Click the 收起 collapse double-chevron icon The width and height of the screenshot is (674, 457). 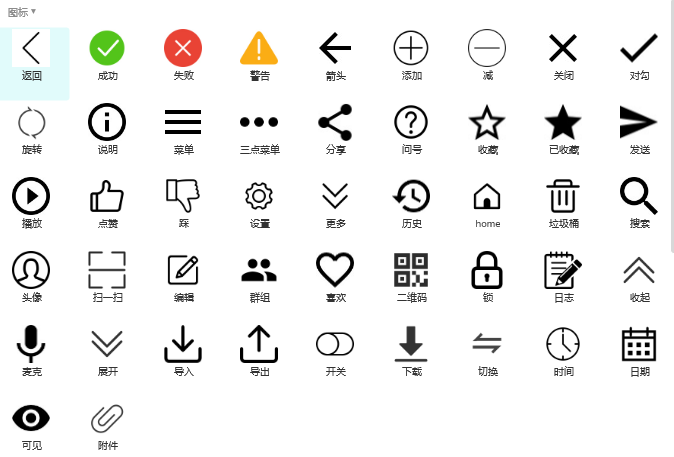(639, 270)
